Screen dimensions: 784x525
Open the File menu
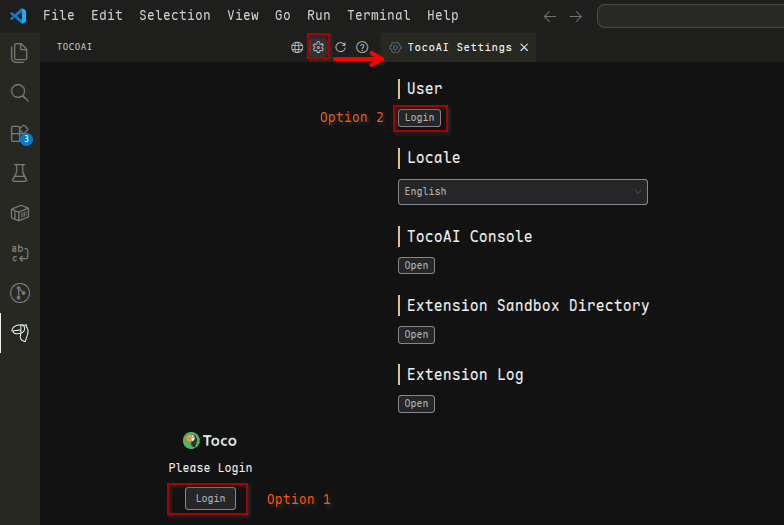58,15
